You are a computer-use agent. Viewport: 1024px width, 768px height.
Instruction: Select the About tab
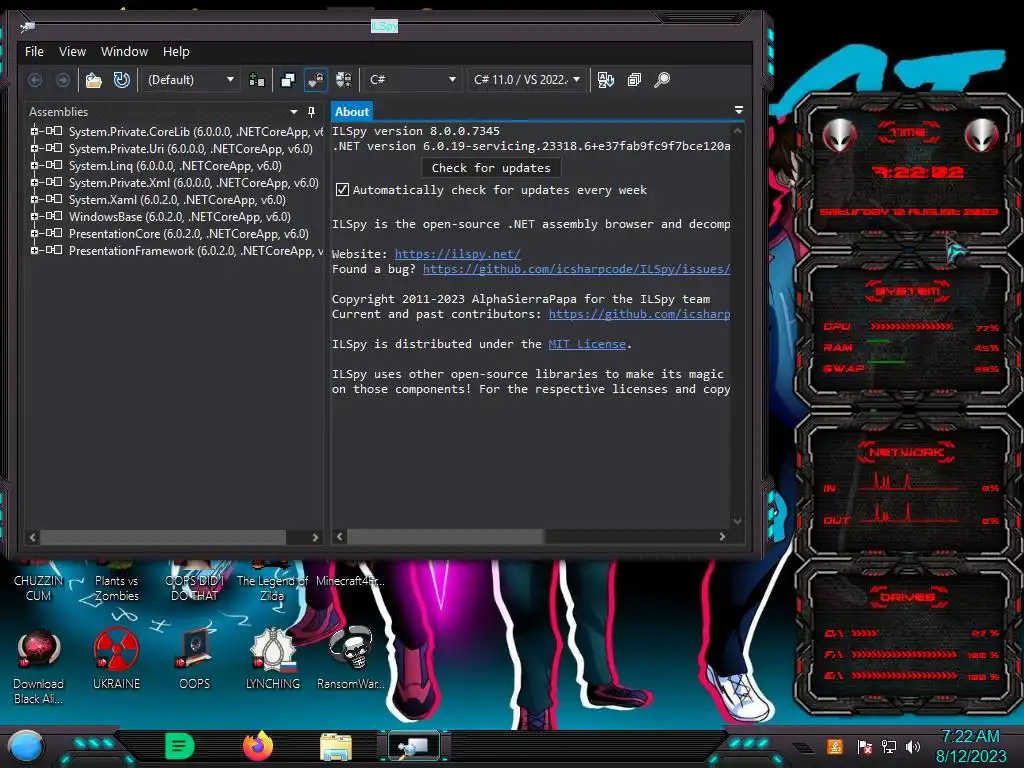click(x=352, y=112)
